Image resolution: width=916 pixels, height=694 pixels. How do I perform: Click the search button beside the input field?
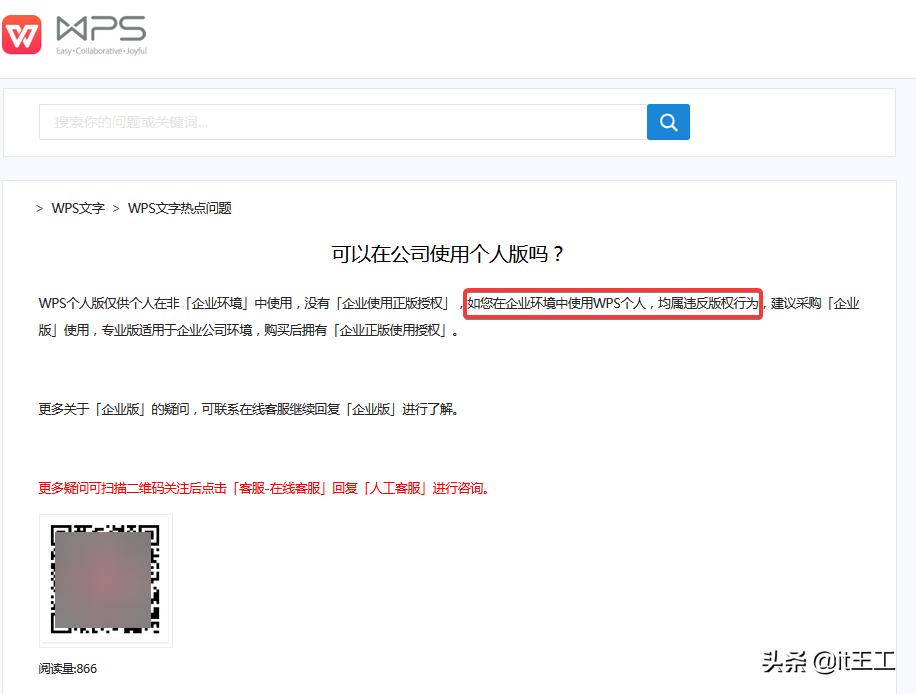coord(668,121)
